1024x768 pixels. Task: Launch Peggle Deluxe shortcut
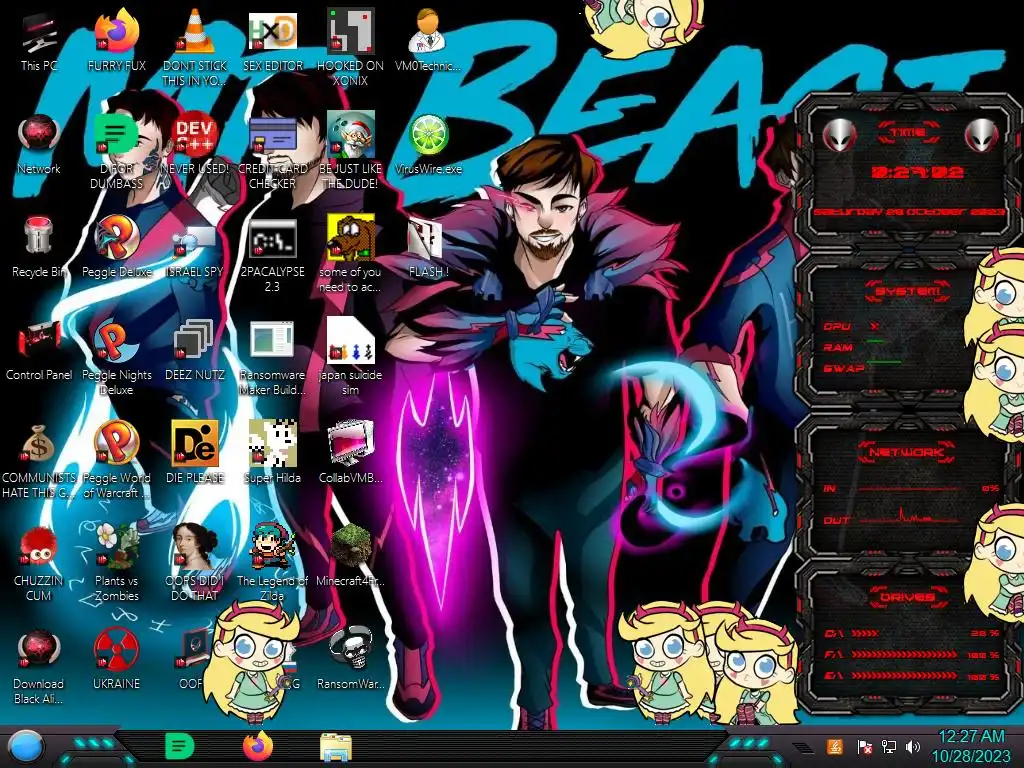tap(117, 247)
